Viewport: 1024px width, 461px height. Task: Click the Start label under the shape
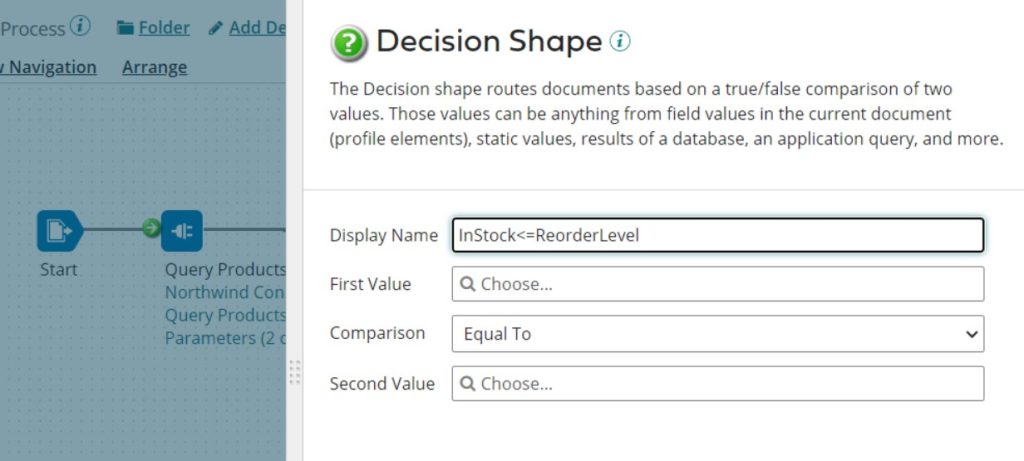[x=59, y=269]
